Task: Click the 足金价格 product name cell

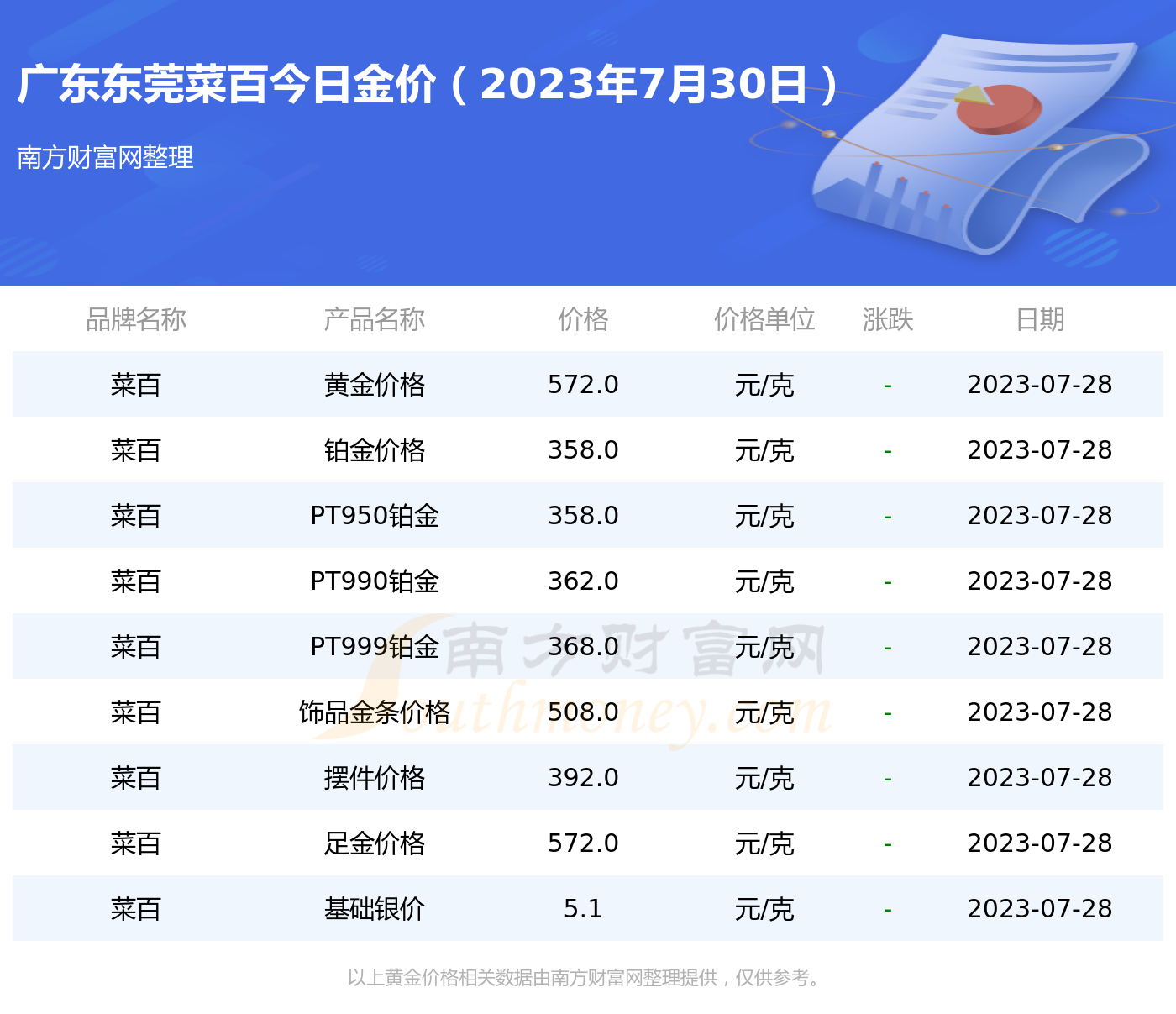Action: [375, 843]
